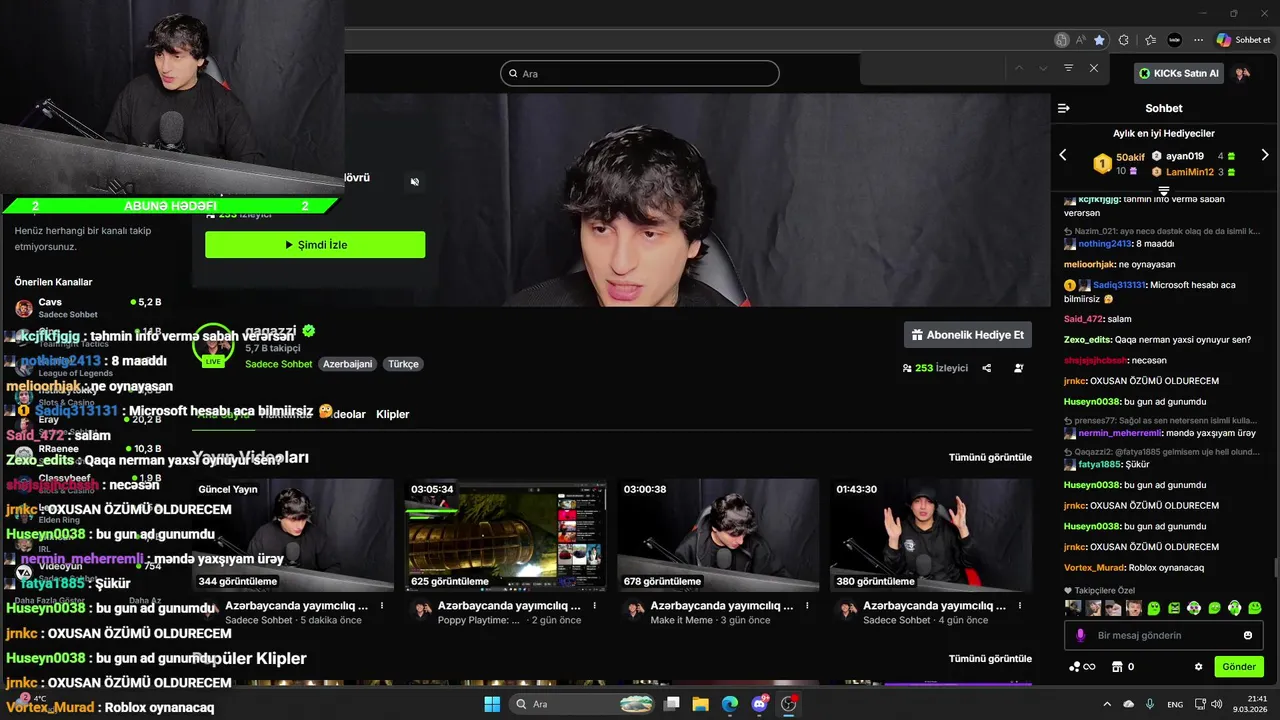Click the read aloud icon in address bar
Viewport: 1280px width, 720px height.
(1081, 40)
